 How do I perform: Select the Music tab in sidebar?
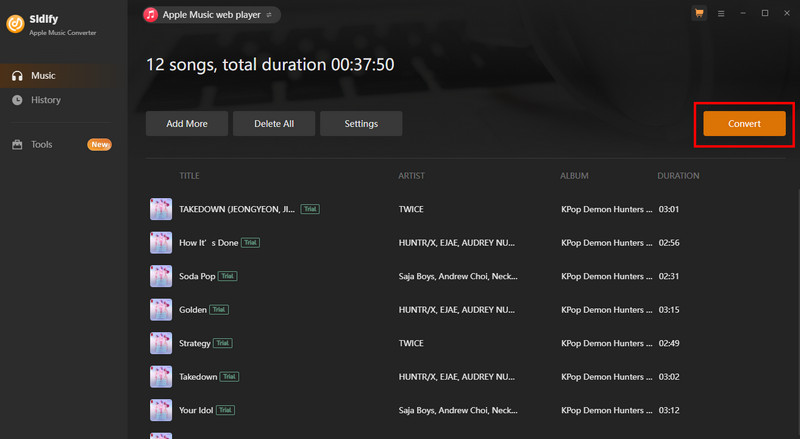[43, 75]
